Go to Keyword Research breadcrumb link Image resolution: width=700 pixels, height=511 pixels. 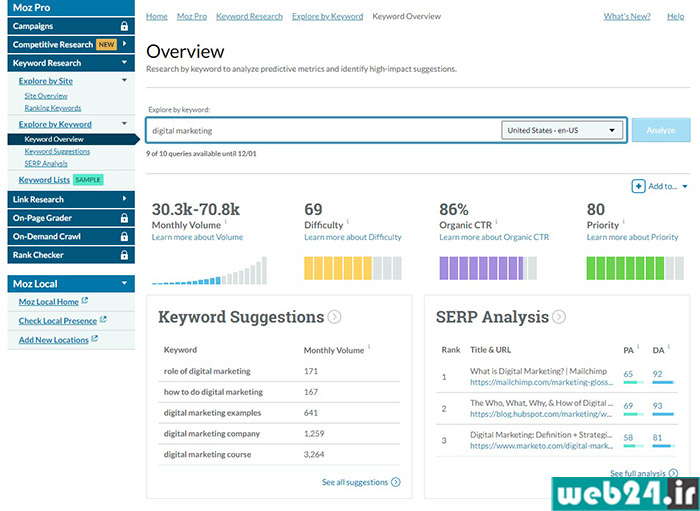click(250, 17)
